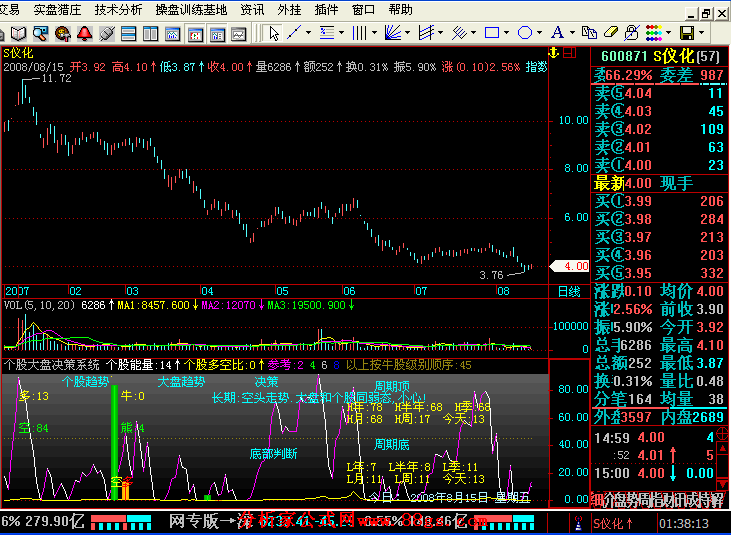The image size is (731, 535).
Task: Click the 日线 period label
Action: pos(569,292)
